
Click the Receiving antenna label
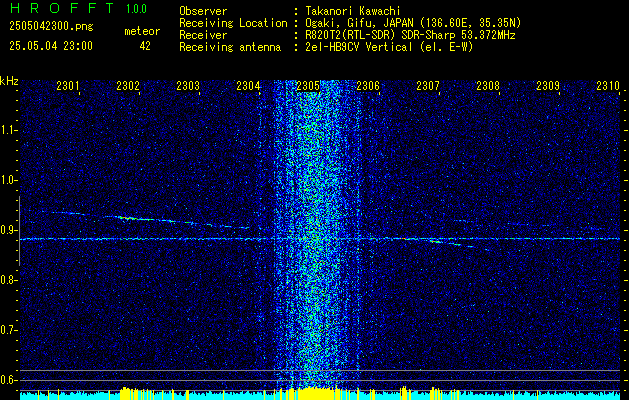(x=230, y=47)
